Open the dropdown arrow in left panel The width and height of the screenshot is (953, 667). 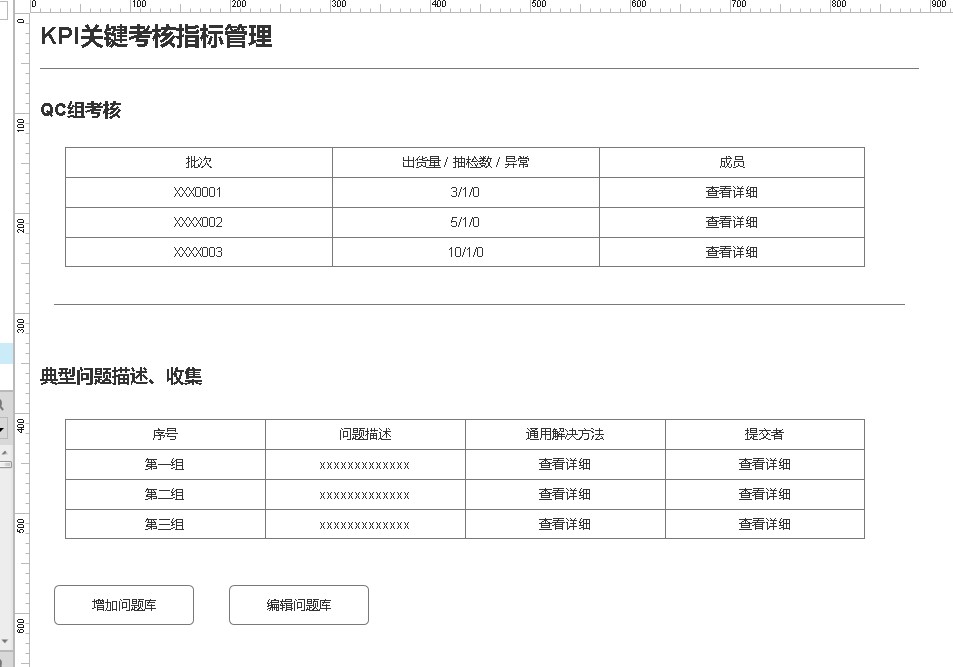pos(3,428)
